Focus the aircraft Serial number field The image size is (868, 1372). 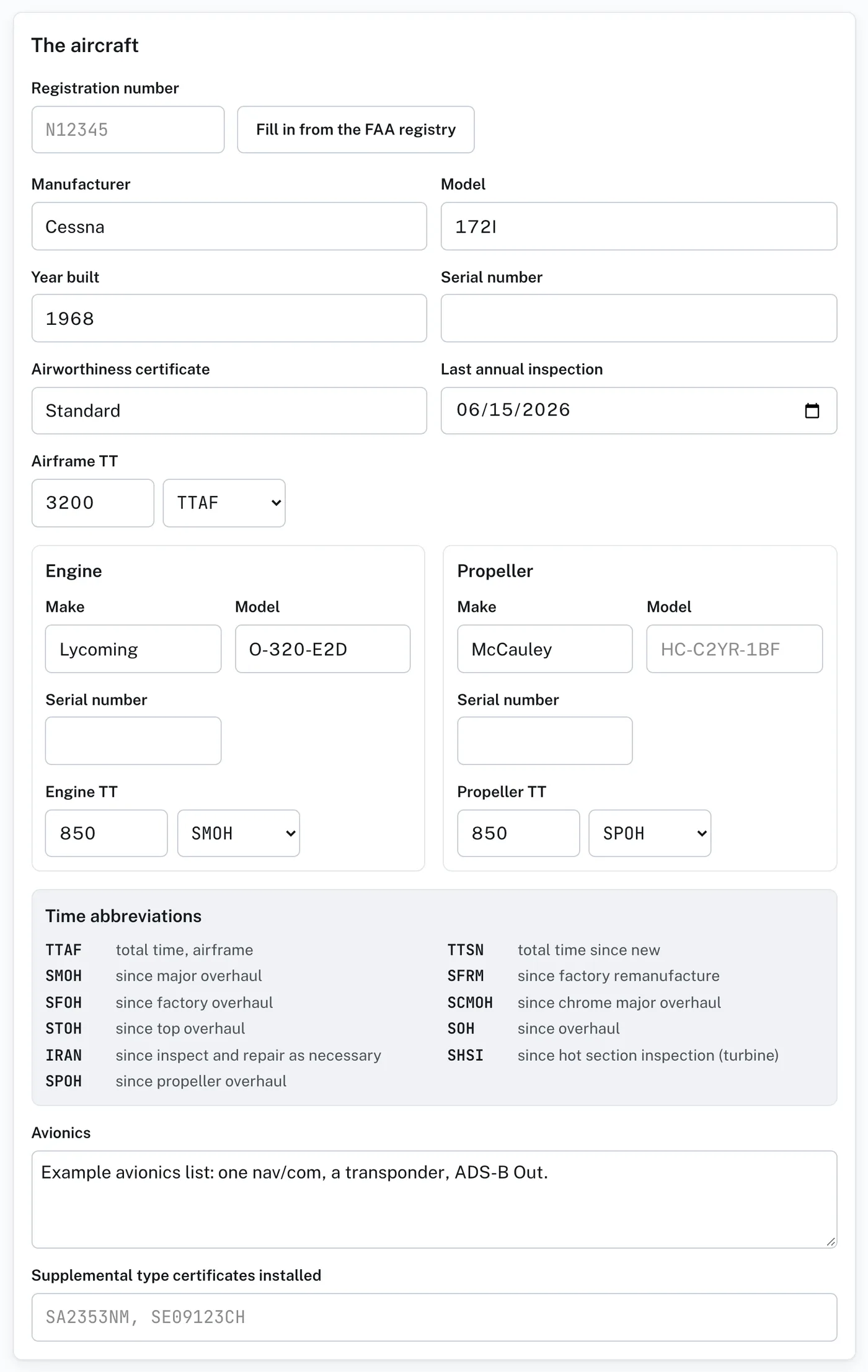tap(639, 318)
